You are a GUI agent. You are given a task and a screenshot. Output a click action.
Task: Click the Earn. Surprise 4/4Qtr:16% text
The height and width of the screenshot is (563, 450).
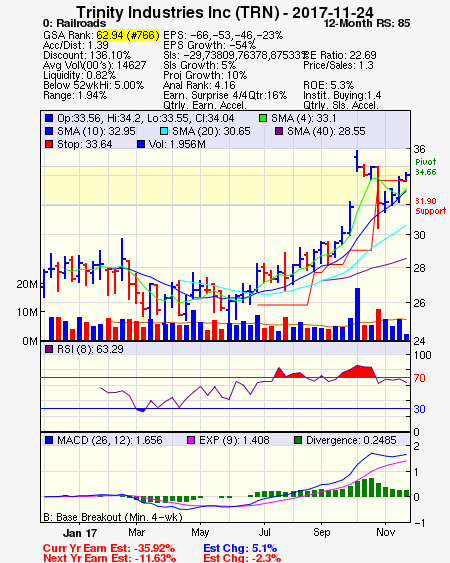point(225,96)
